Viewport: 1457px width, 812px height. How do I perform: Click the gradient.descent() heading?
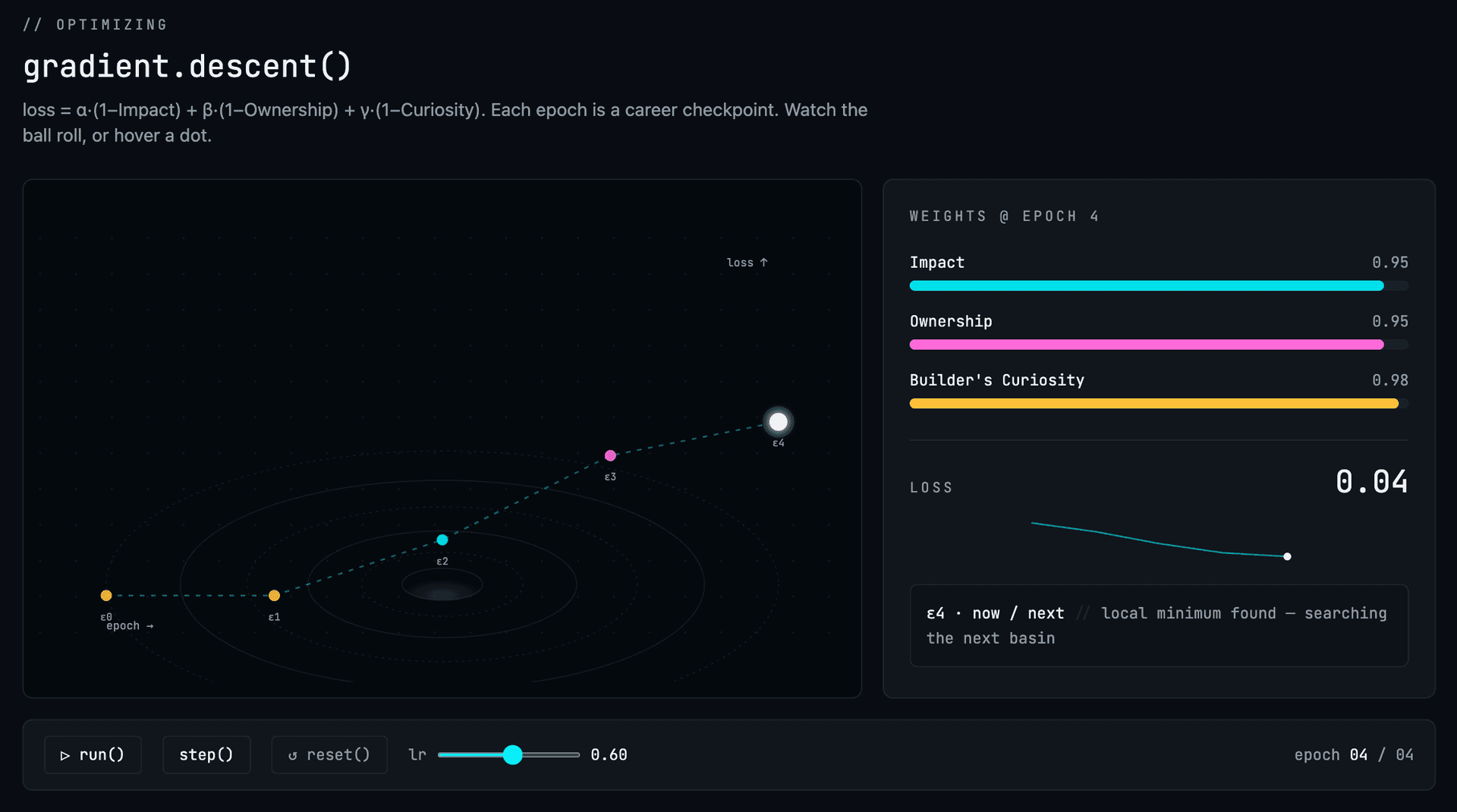click(x=187, y=66)
